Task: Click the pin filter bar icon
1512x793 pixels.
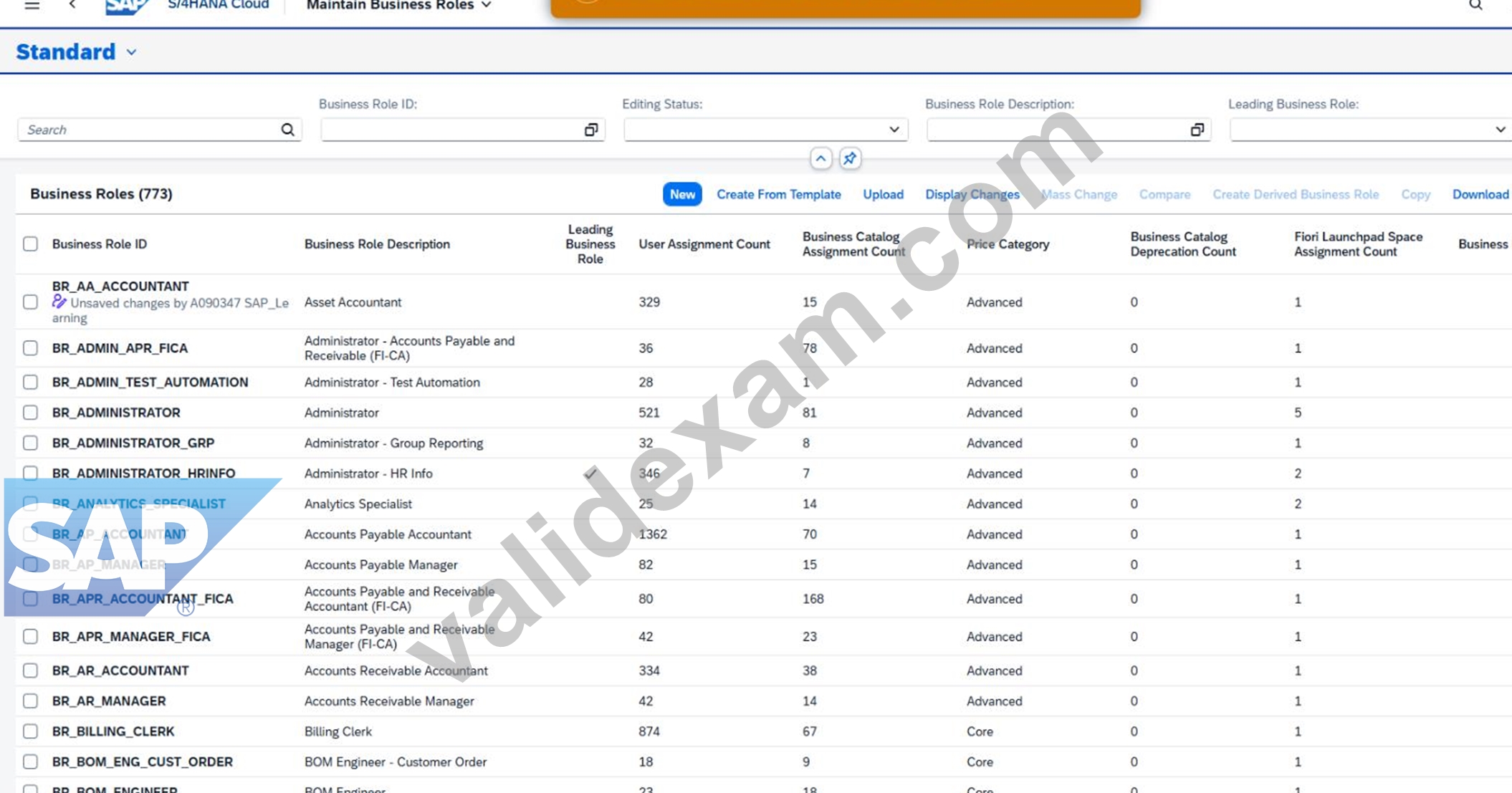Action: (850, 158)
